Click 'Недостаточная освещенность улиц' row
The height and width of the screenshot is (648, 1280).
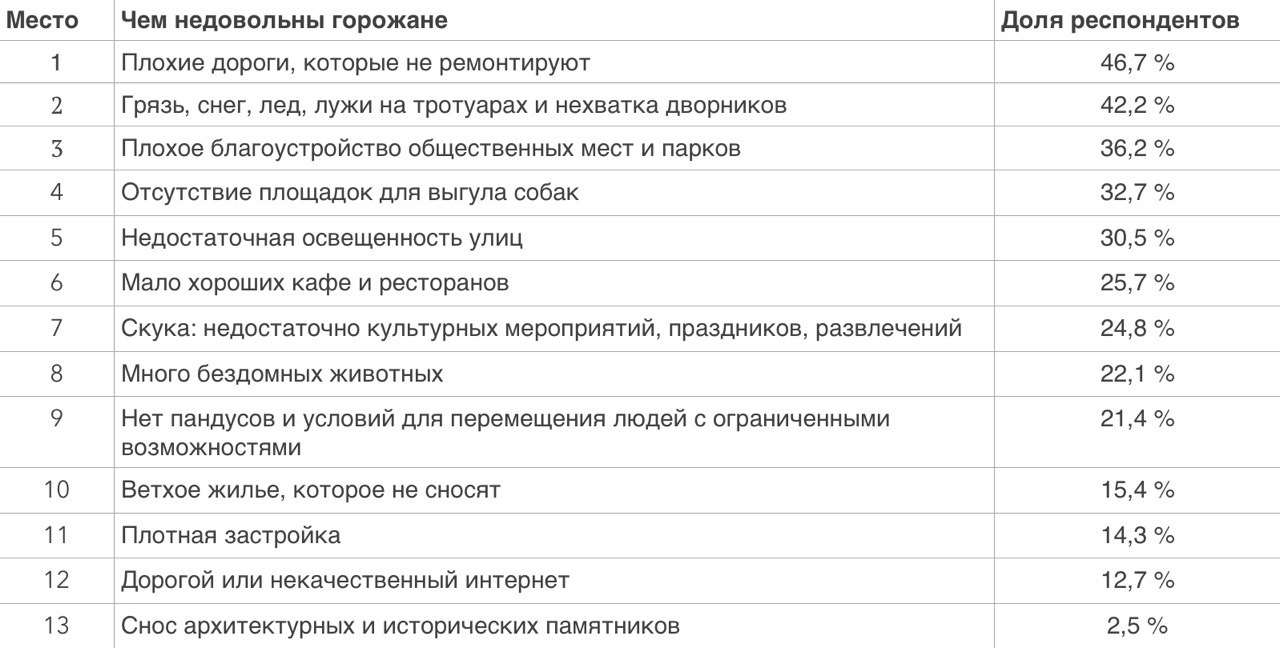click(321, 238)
